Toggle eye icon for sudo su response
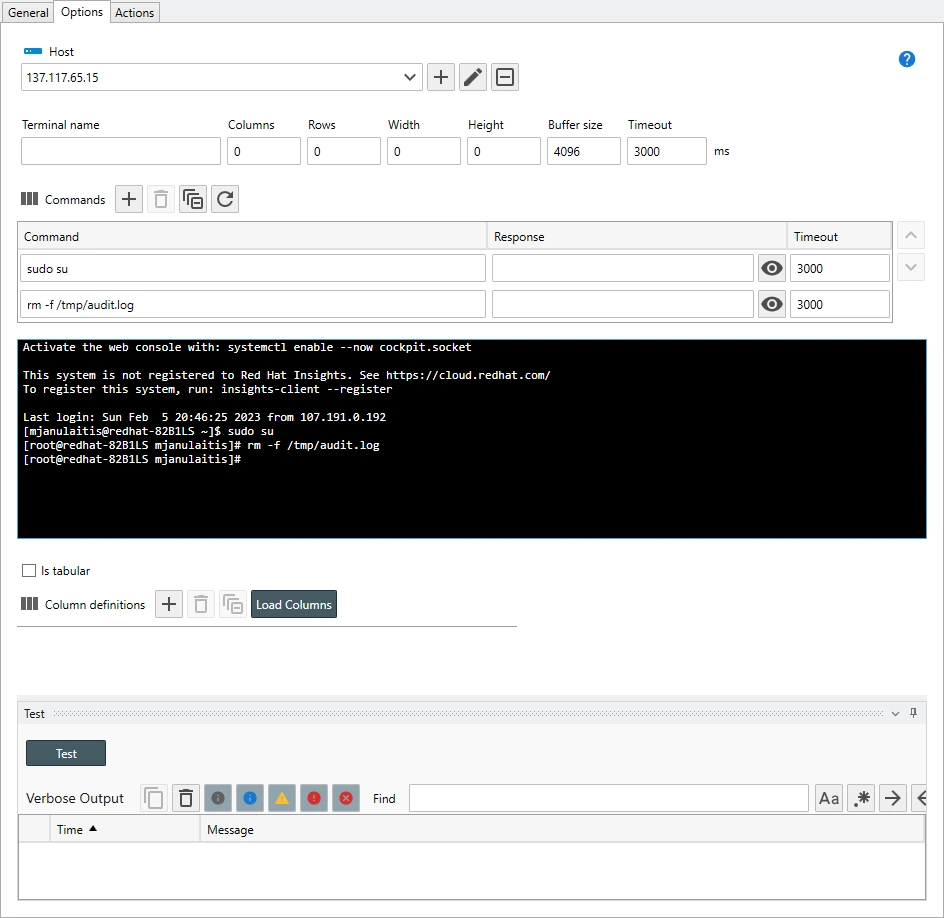Screen dimensions: 944x918 point(771,268)
